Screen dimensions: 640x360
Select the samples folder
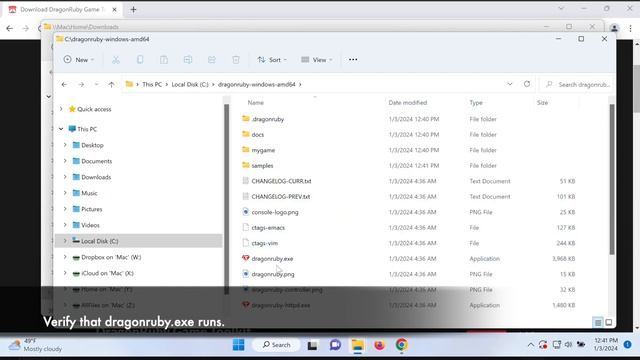point(262,166)
